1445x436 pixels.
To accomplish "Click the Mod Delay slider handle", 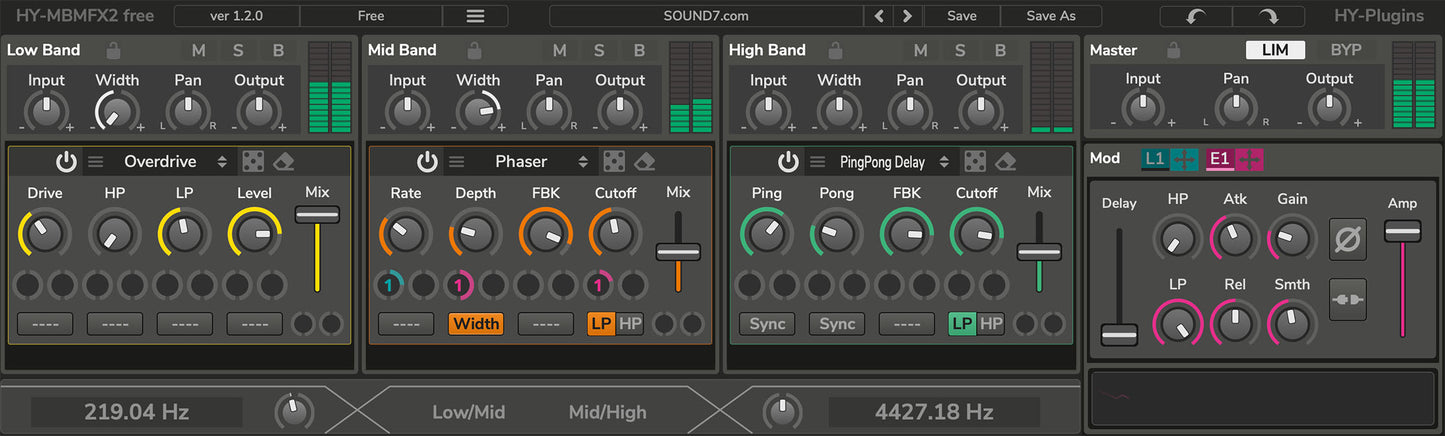I will (x=1119, y=335).
